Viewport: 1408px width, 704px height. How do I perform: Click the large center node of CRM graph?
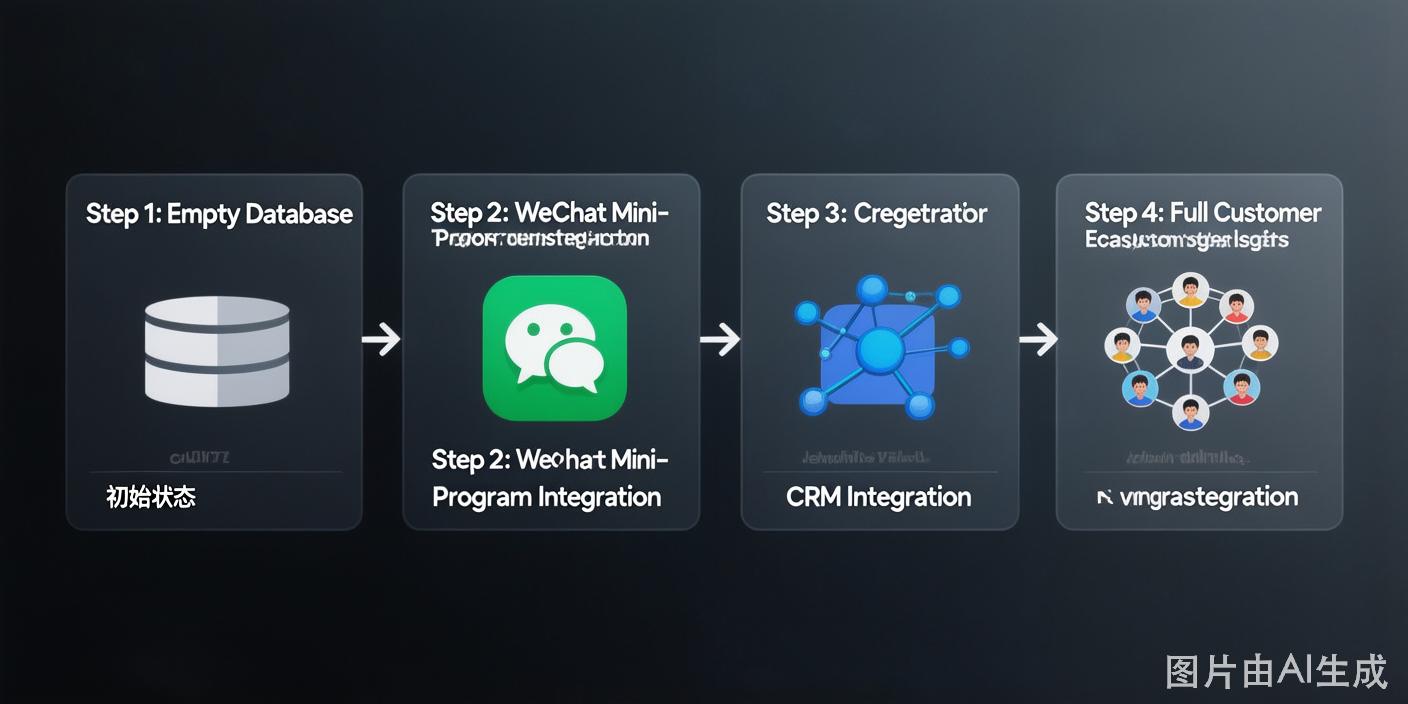(x=881, y=348)
